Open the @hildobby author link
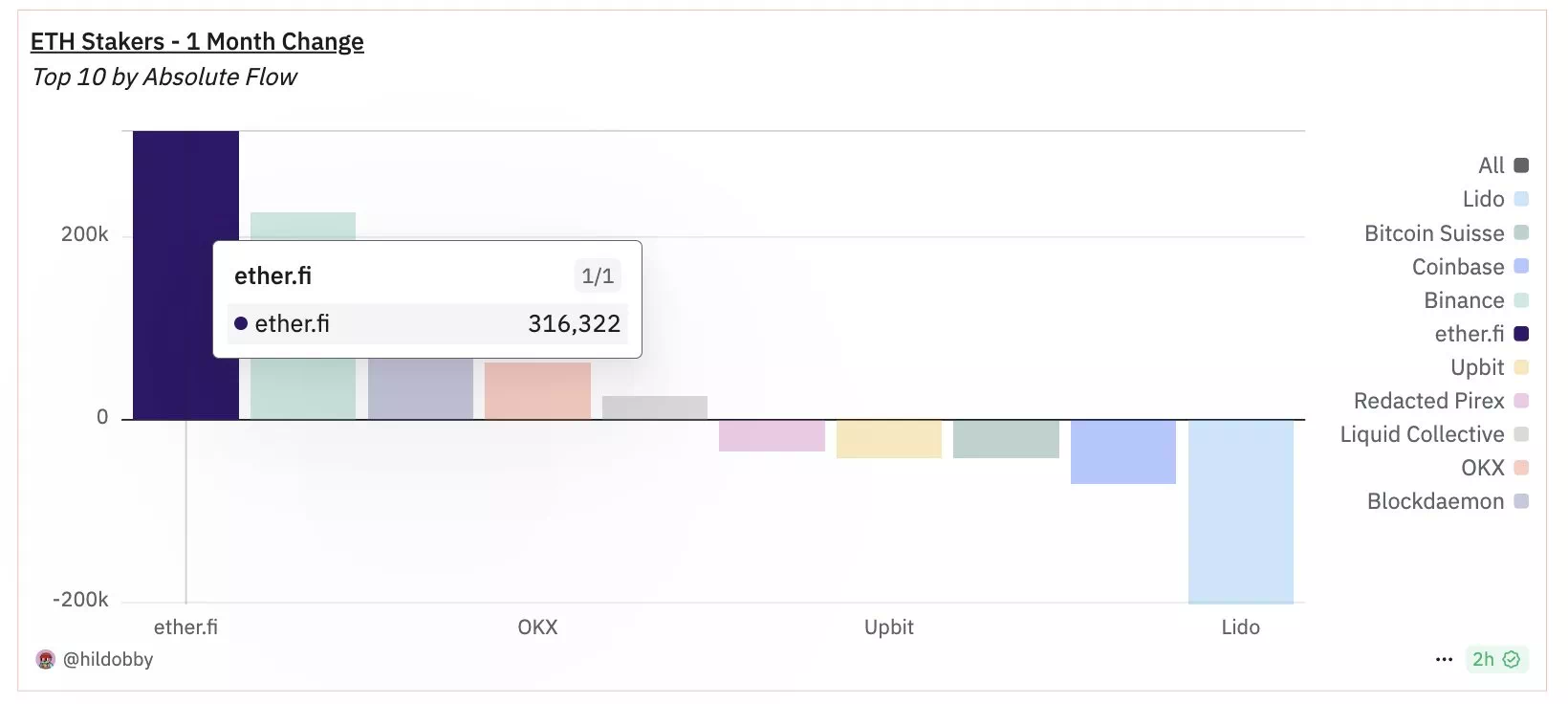The image size is (1568, 704). 108,659
